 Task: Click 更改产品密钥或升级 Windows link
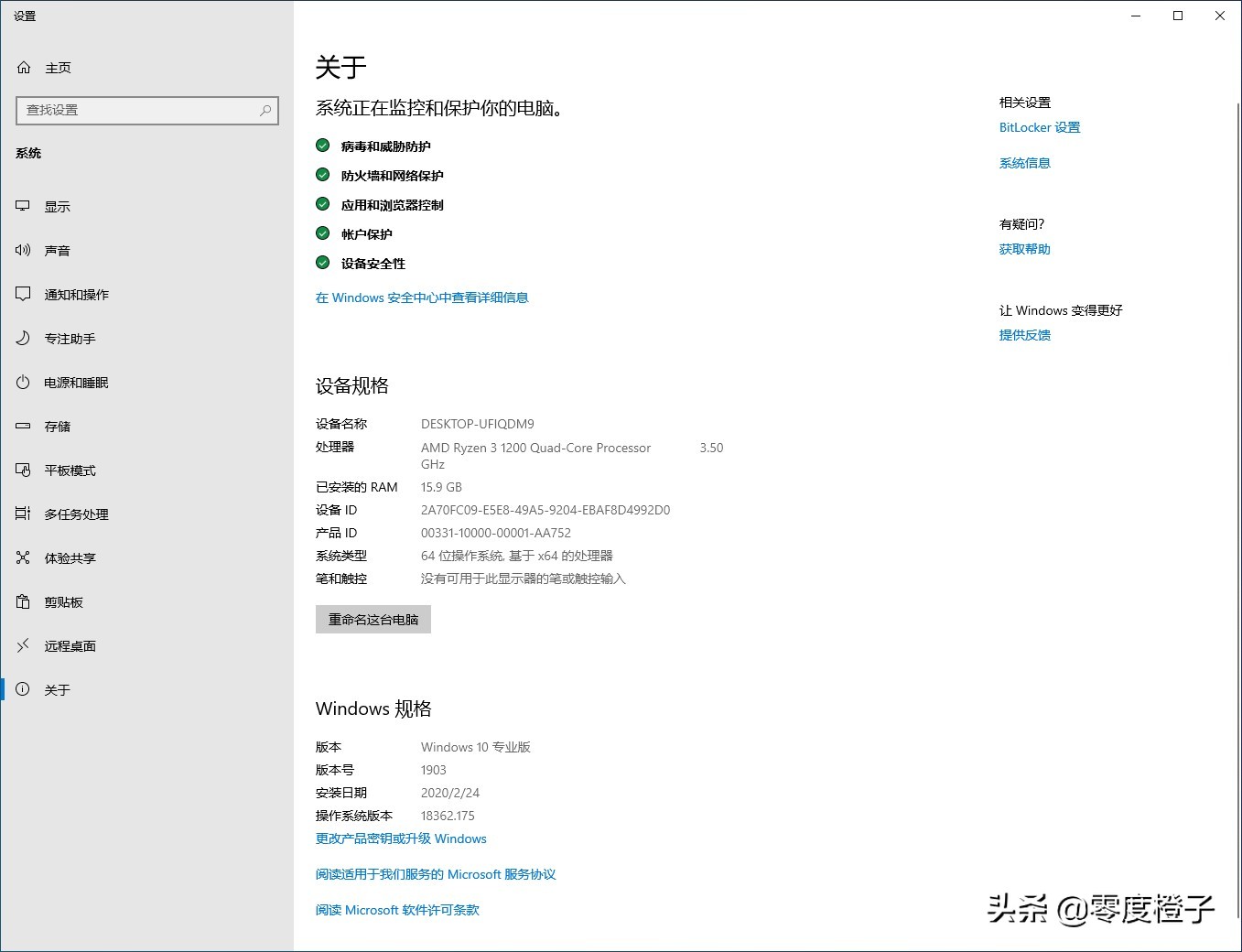coord(400,838)
